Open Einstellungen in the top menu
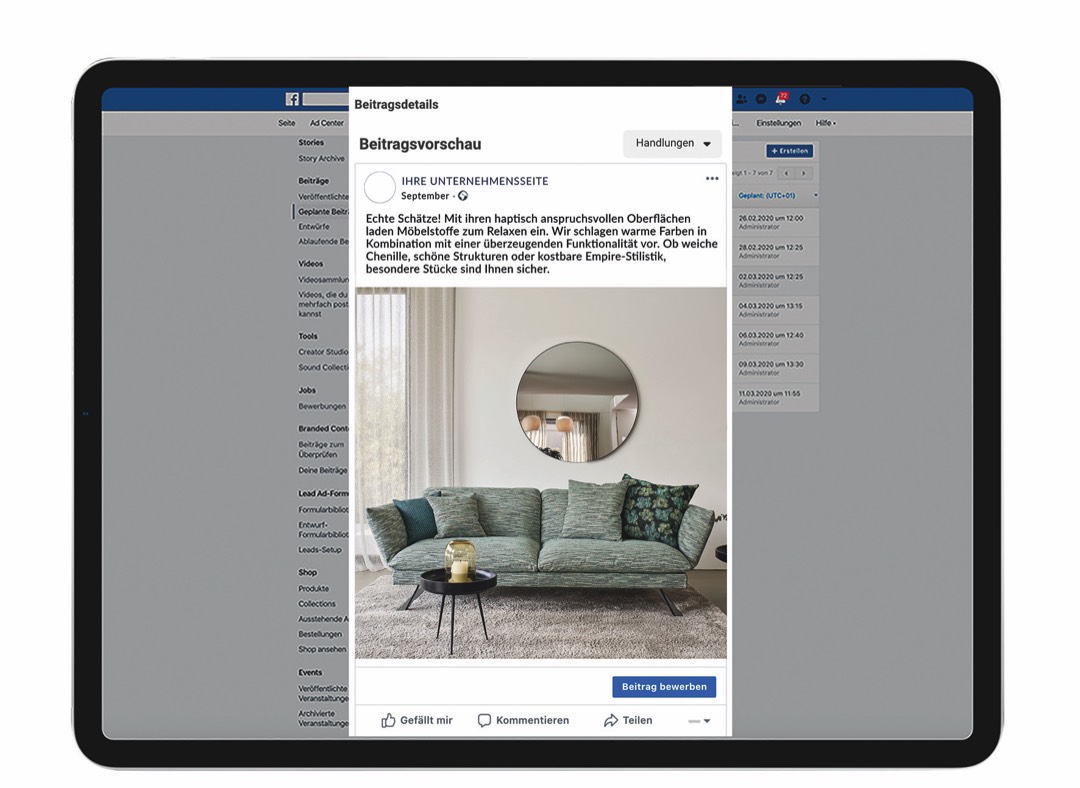 tap(781, 122)
